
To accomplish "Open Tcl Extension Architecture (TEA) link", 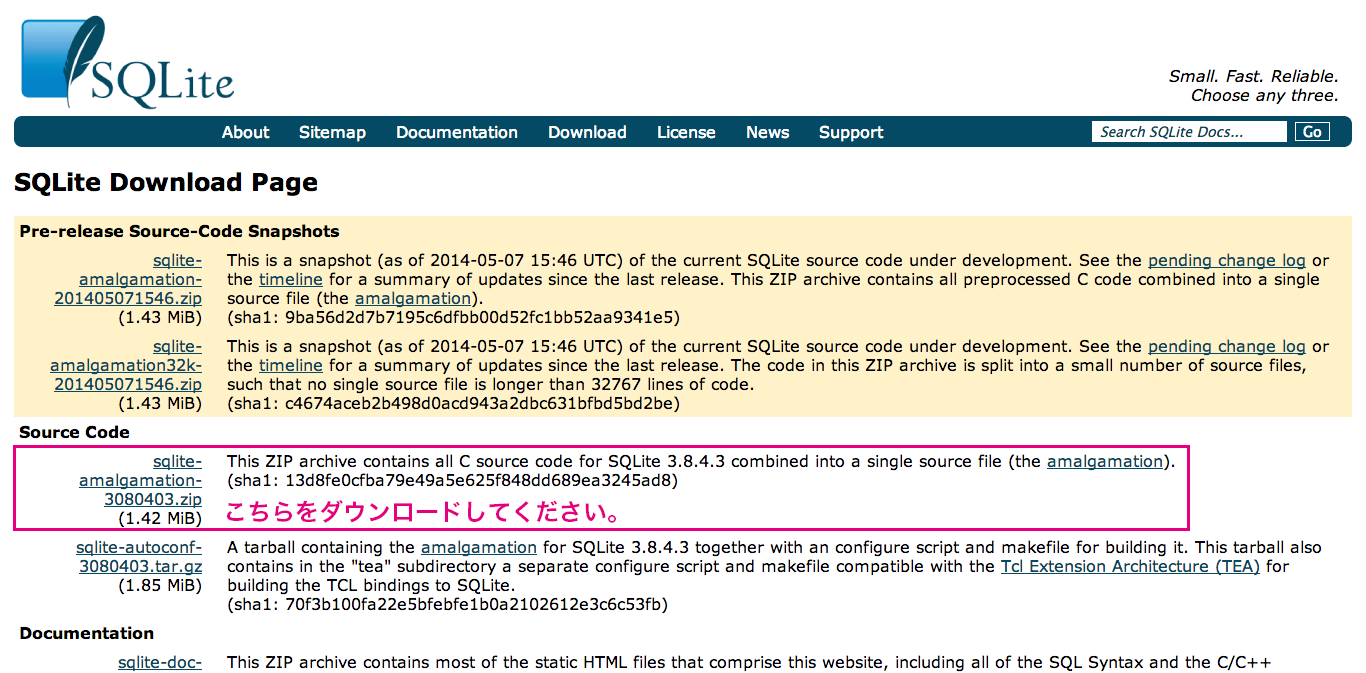I will [x=1131, y=567].
